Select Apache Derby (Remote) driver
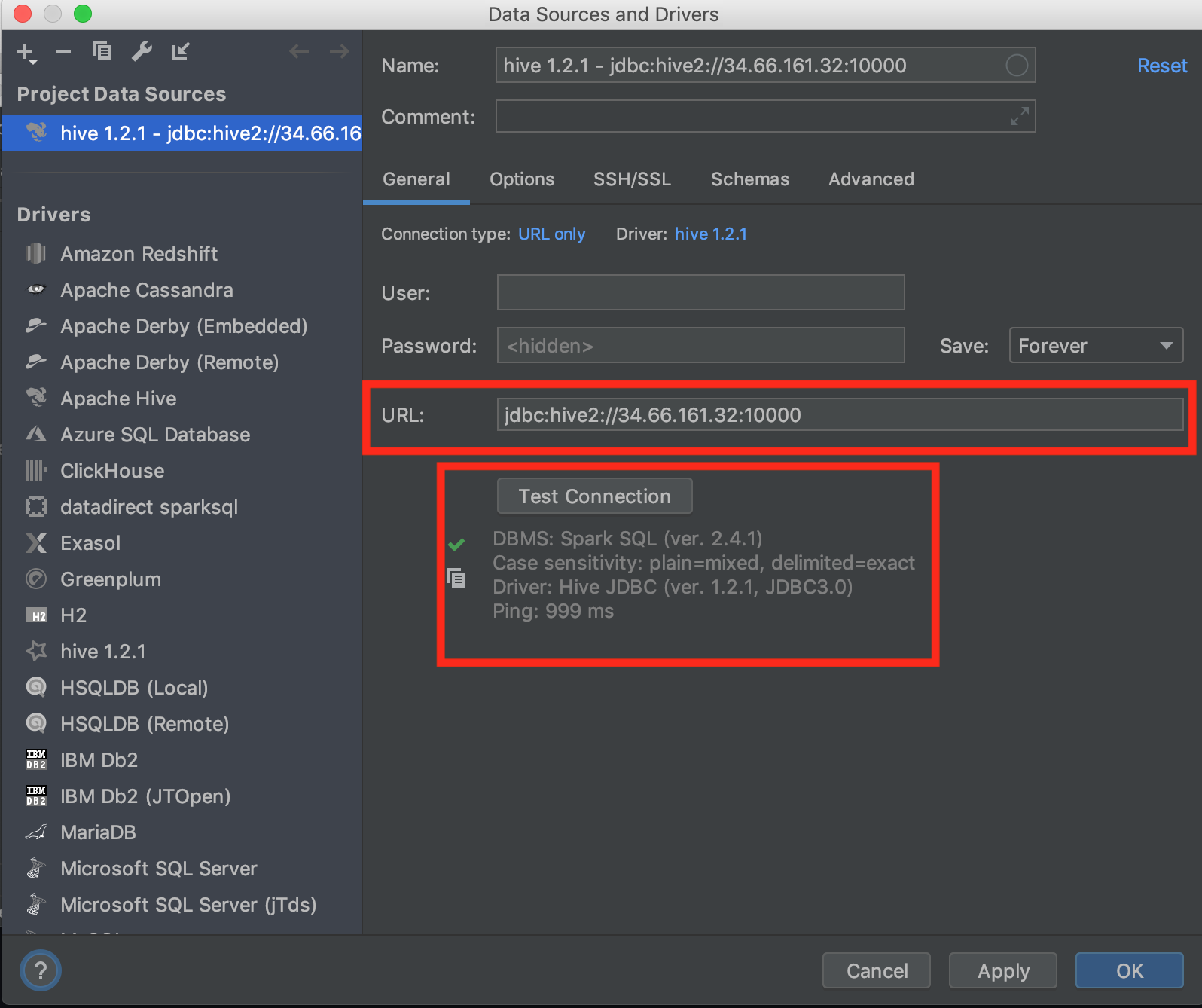 (x=181, y=362)
